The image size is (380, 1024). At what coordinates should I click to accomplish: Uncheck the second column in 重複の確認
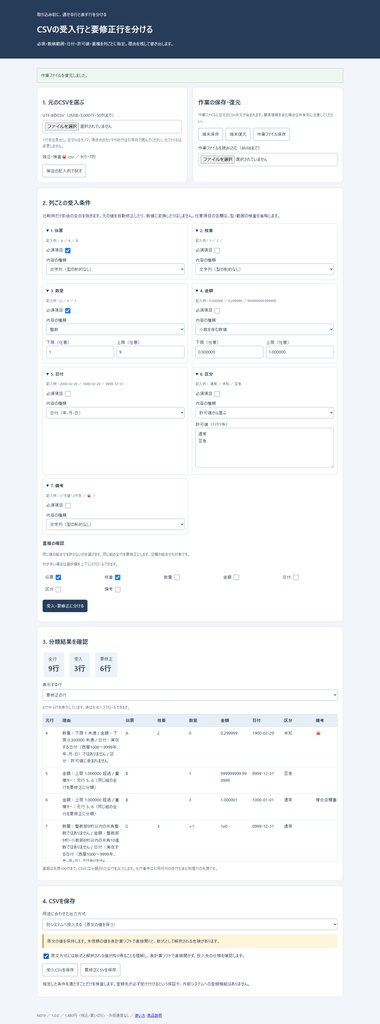118,577
